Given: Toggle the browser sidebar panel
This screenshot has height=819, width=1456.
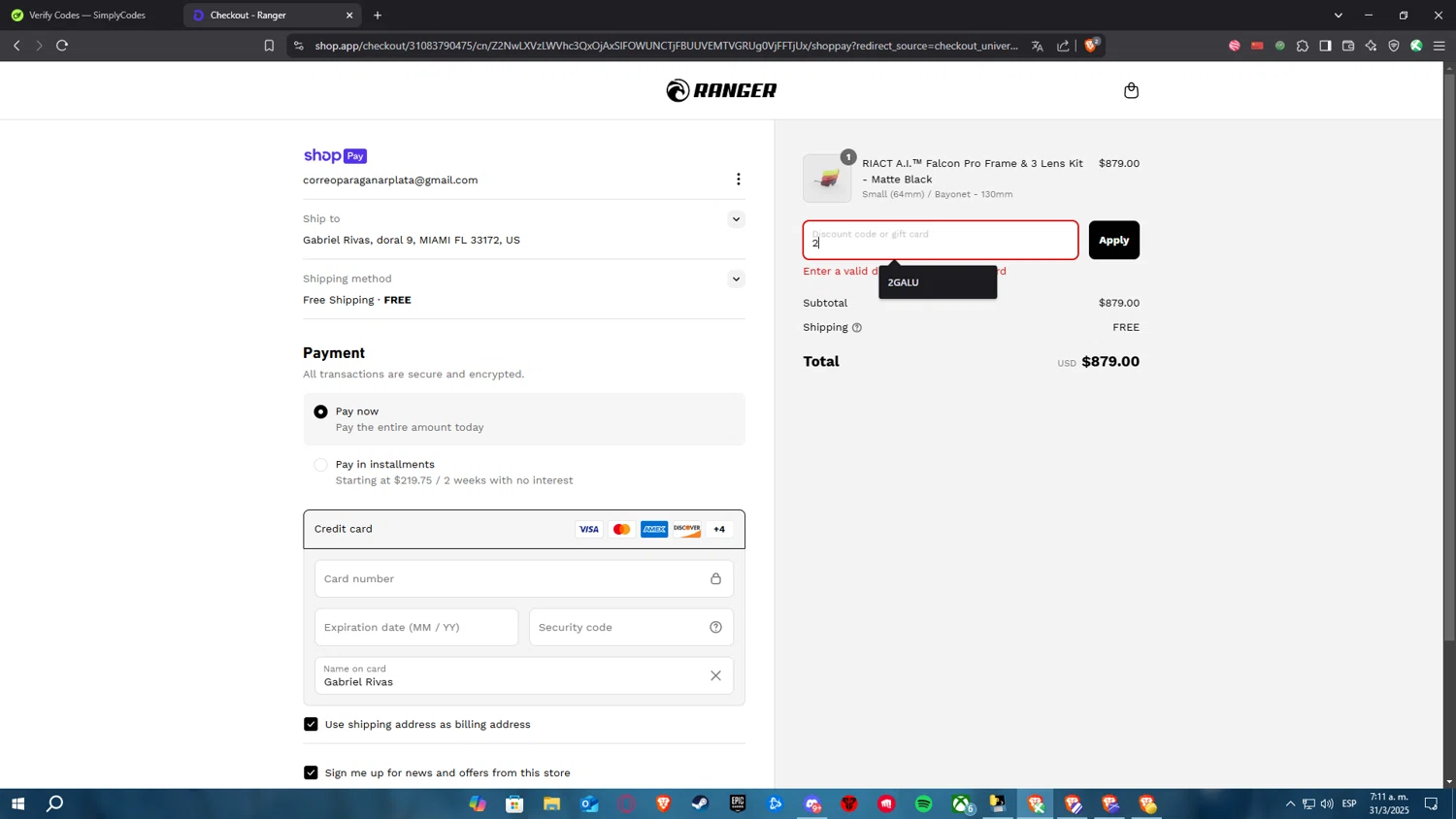Looking at the screenshot, I should pos(1325,46).
